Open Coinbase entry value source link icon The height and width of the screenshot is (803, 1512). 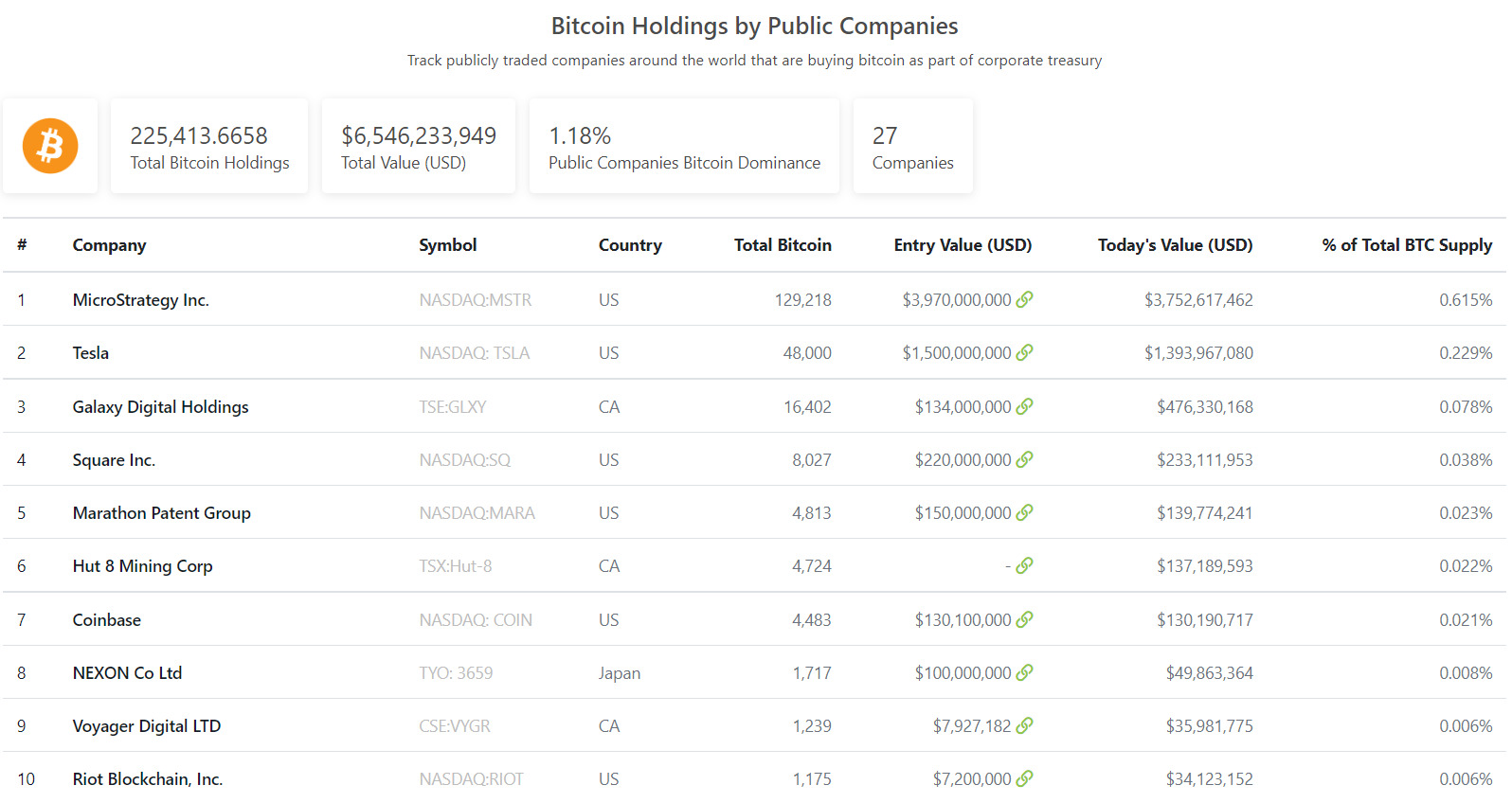pos(1024,619)
